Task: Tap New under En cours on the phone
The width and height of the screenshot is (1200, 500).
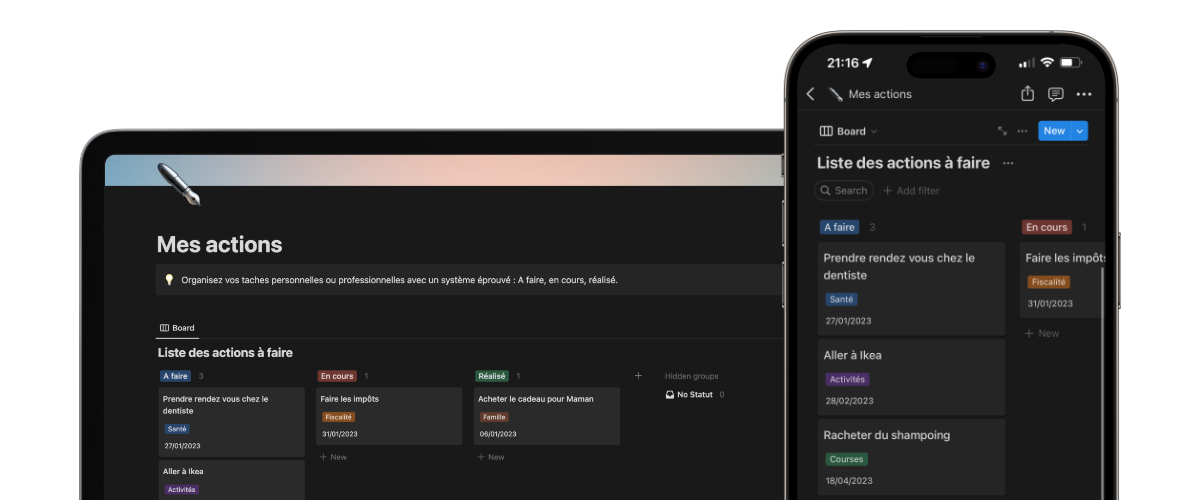Action: pos(1042,333)
